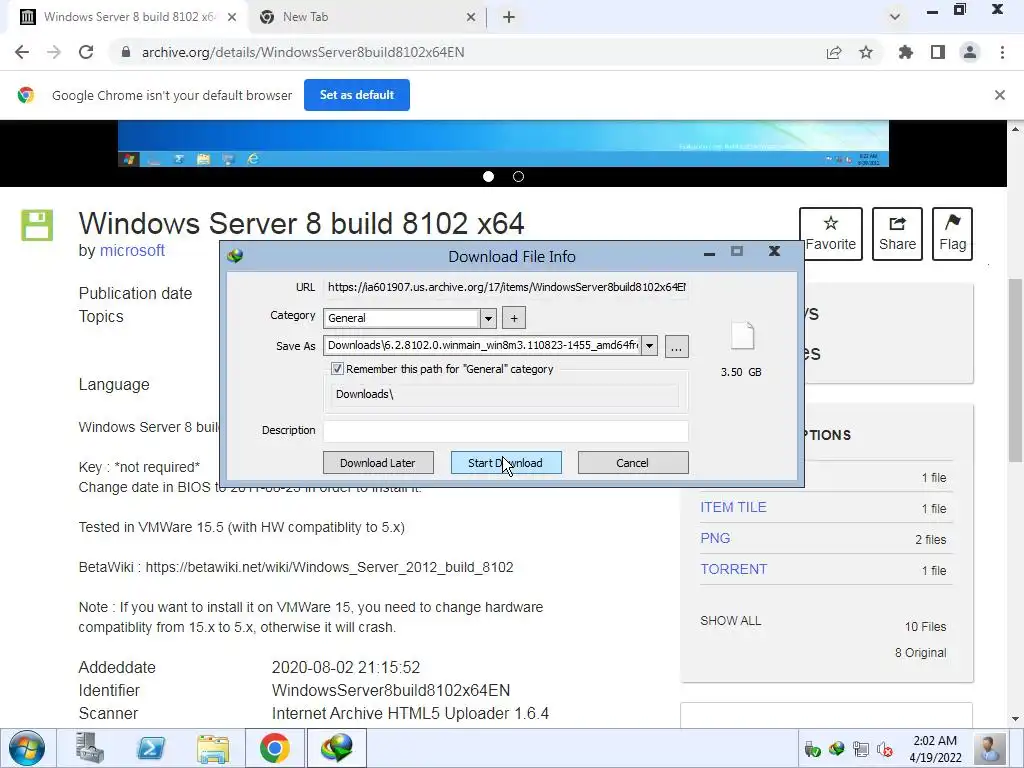Click the Favorite star button
1024x768 pixels.
831,234
